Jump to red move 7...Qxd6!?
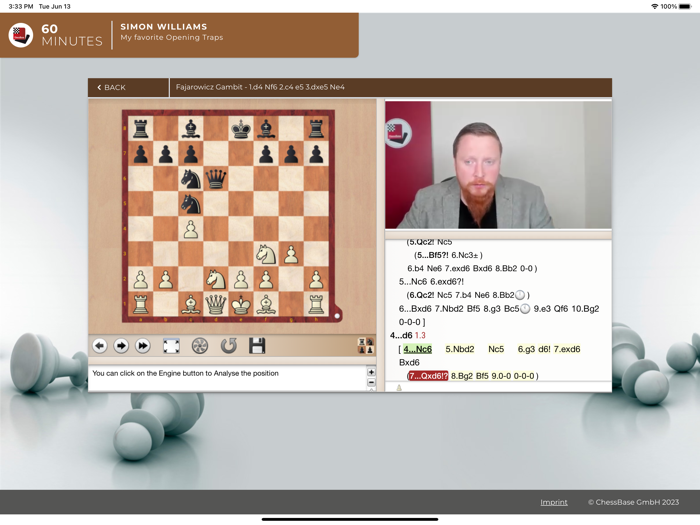 428,376
